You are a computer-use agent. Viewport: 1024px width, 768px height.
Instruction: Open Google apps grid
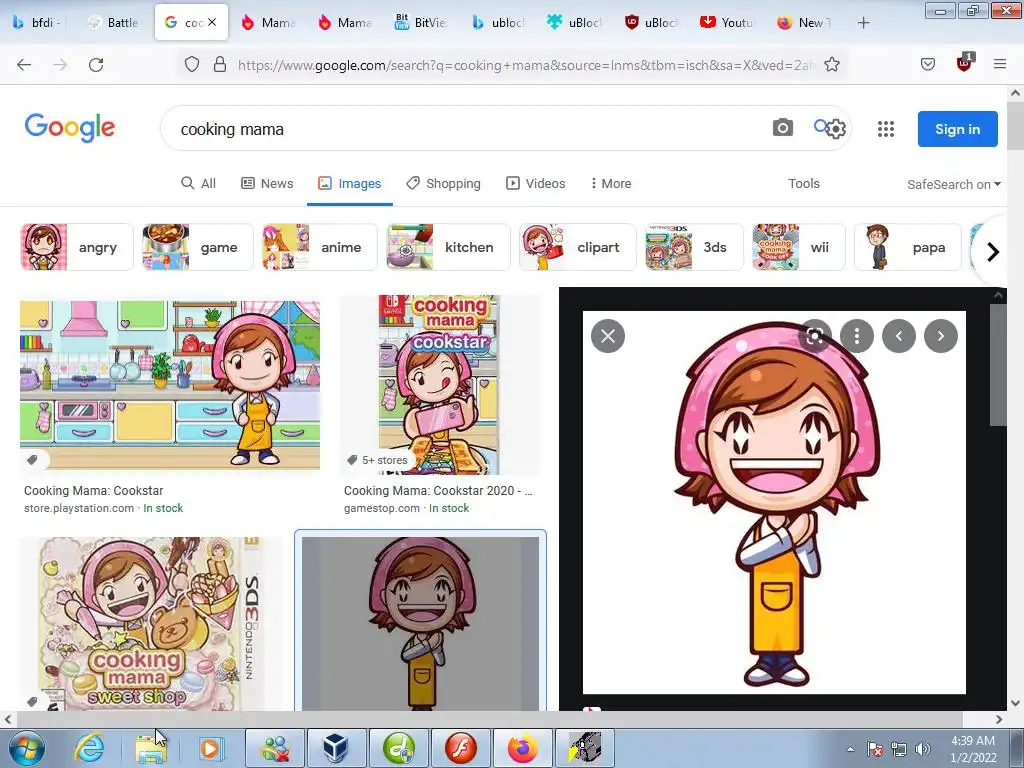pyautogui.click(x=886, y=129)
